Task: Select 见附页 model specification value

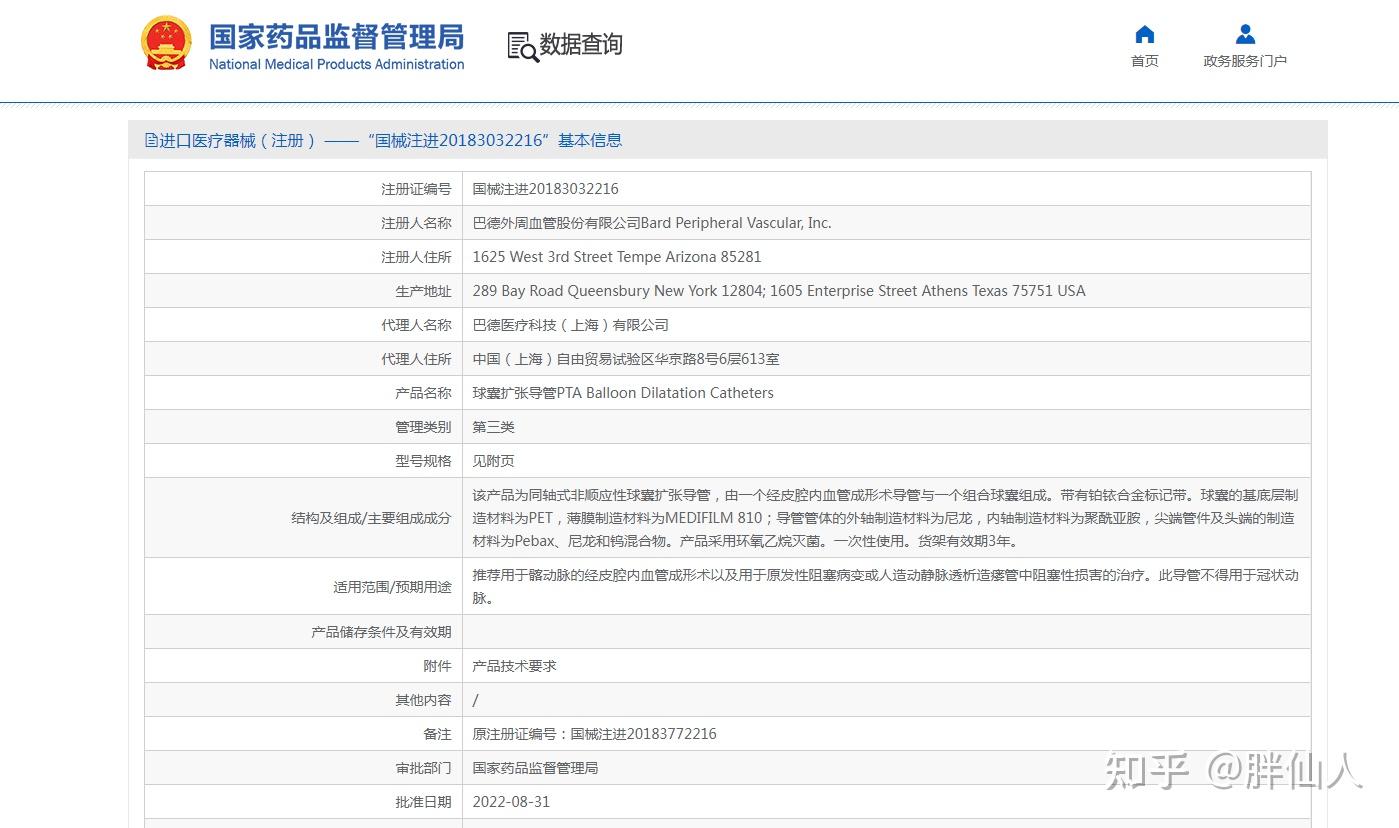Action: click(x=494, y=461)
